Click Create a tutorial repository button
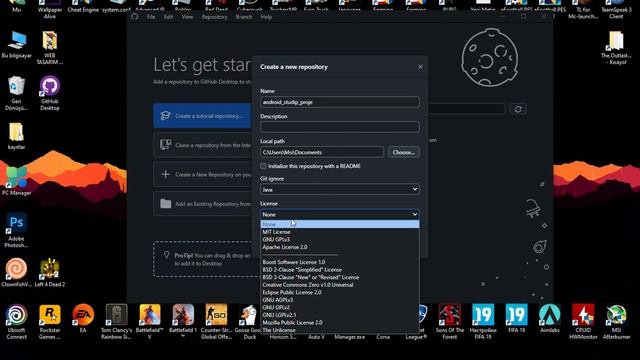This screenshot has width=640, height=360. 202,116
